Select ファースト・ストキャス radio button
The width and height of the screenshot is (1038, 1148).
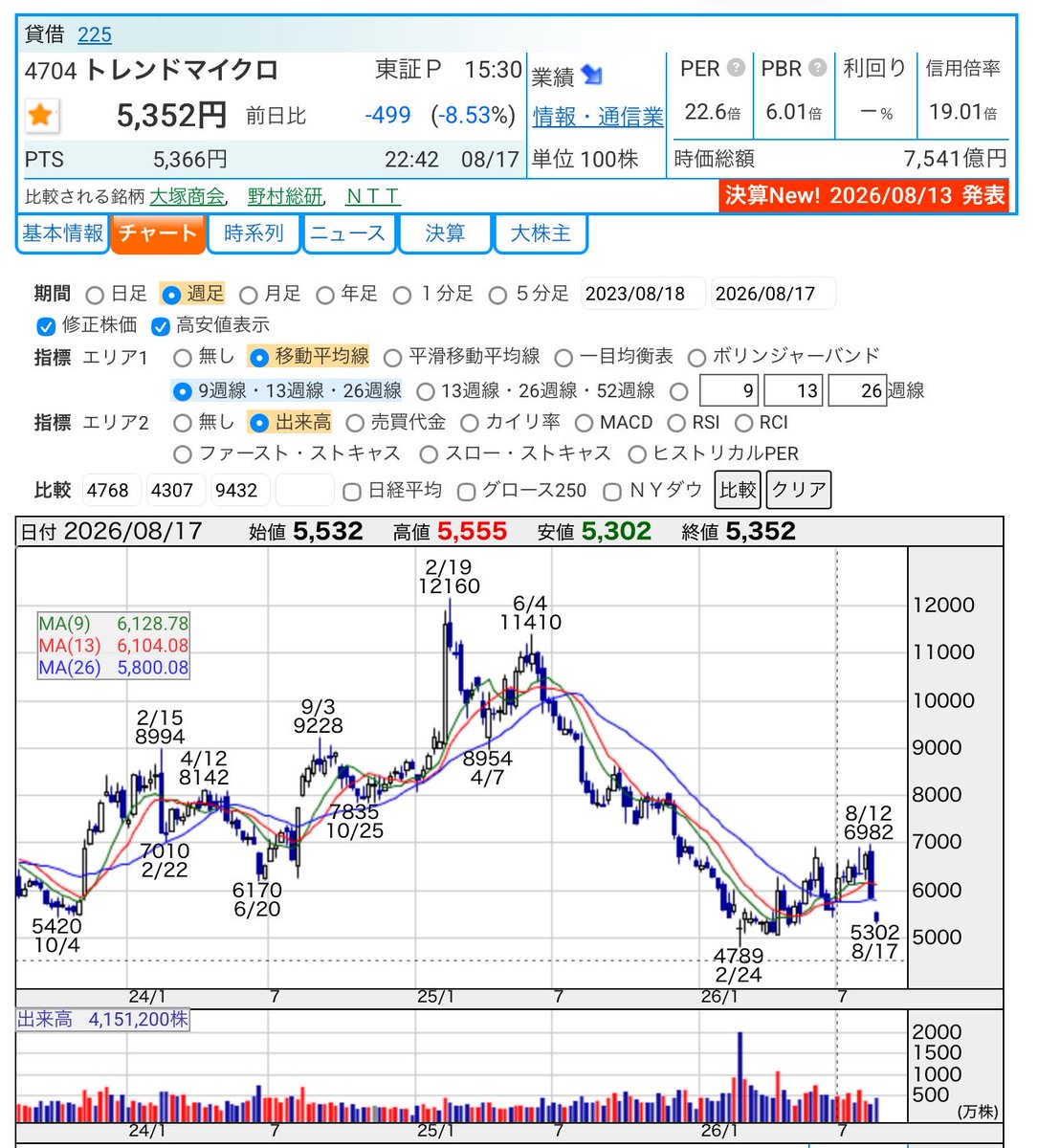[x=183, y=454]
